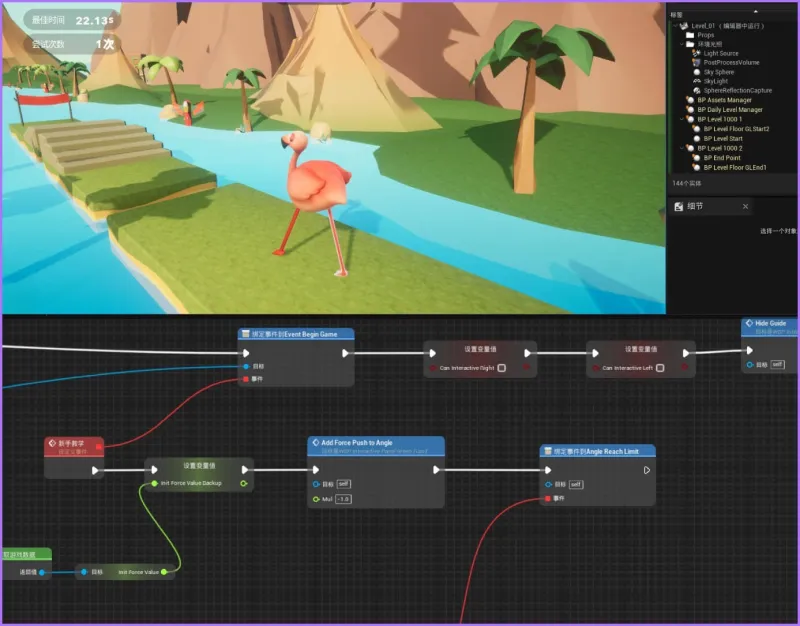
Task: Click the BP Level Floor GLStart2 icon
Action: click(x=696, y=129)
